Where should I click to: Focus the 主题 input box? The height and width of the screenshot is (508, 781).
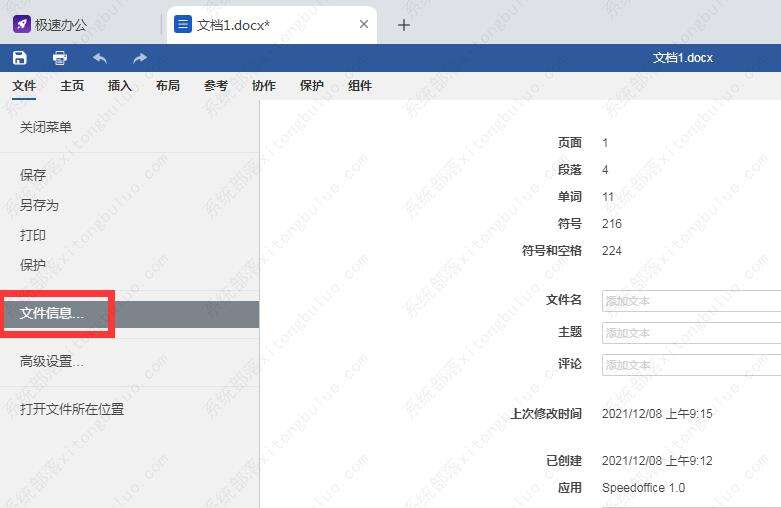(x=691, y=333)
